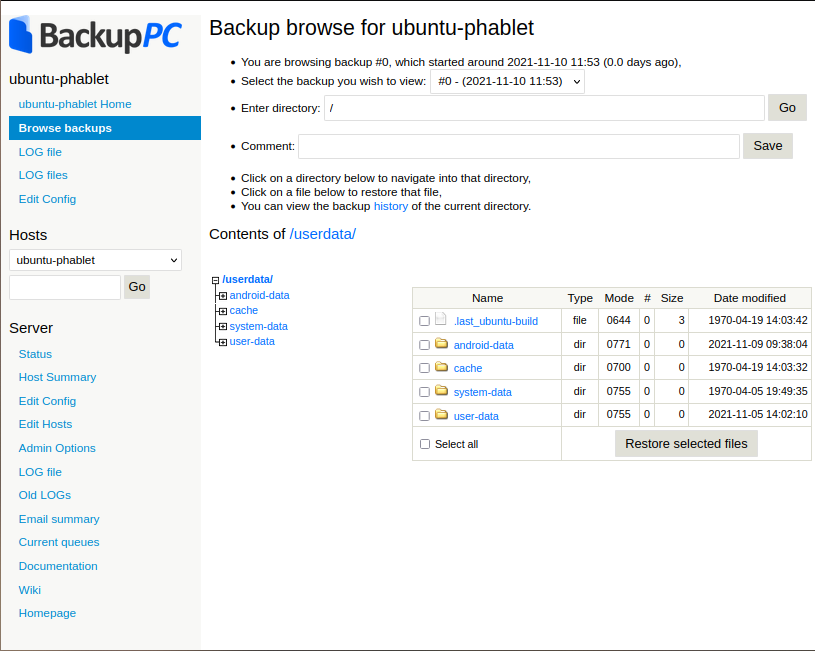The width and height of the screenshot is (815, 651).
Task: Open android-data in directory tree
Action: [259, 295]
